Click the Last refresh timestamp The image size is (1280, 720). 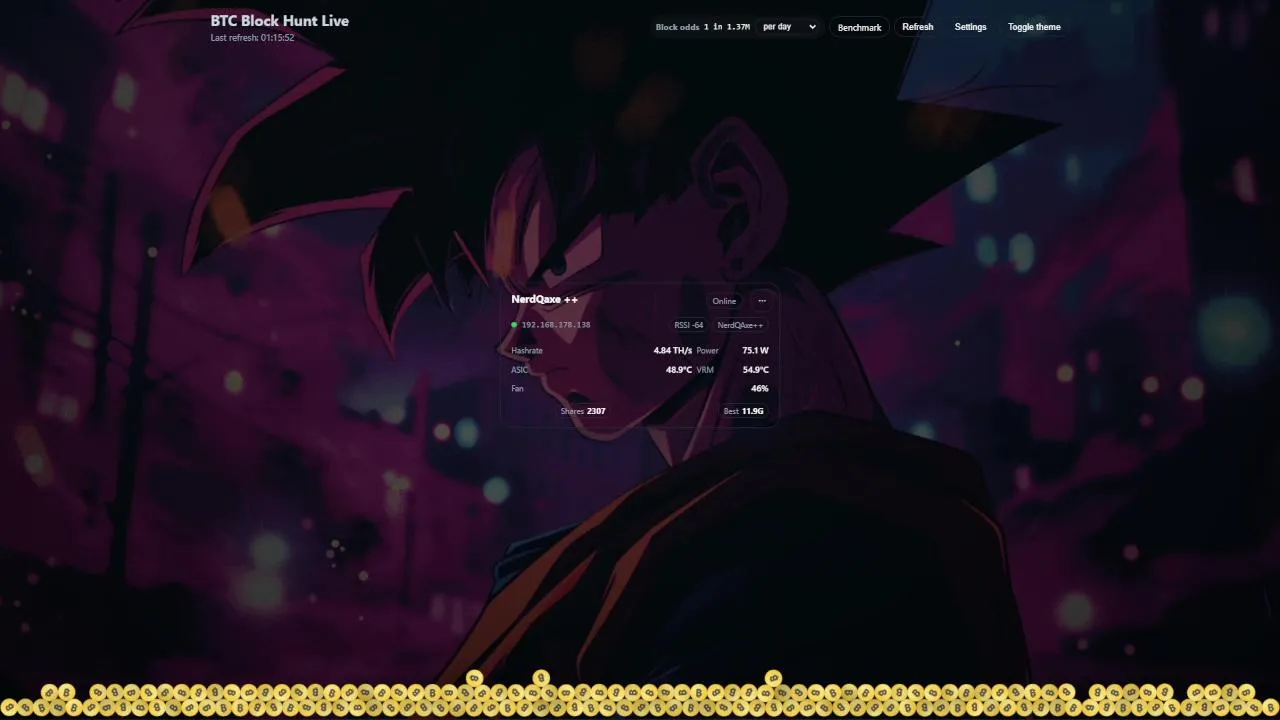[252, 38]
